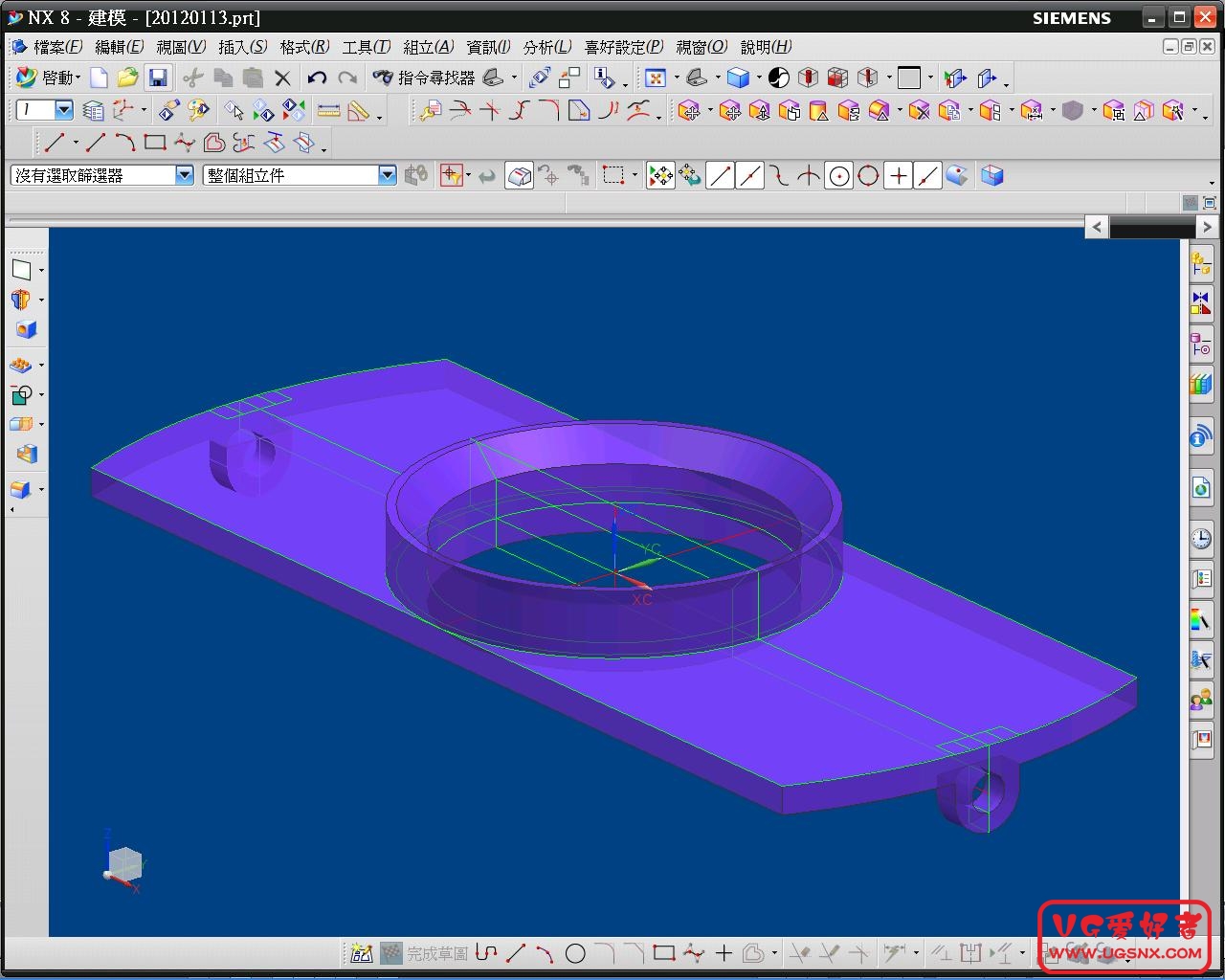Toggle Control Point snap option

(x=779, y=175)
